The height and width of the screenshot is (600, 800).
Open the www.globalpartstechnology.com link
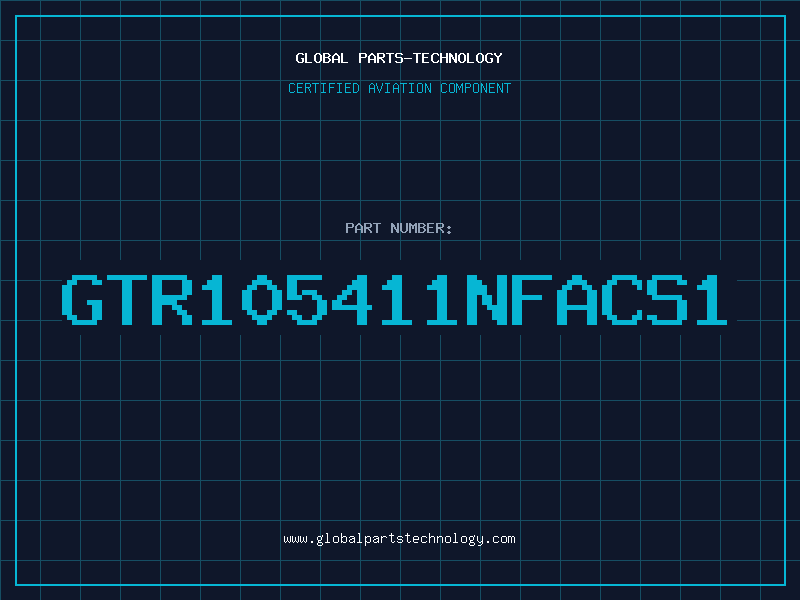pos(399,539)
